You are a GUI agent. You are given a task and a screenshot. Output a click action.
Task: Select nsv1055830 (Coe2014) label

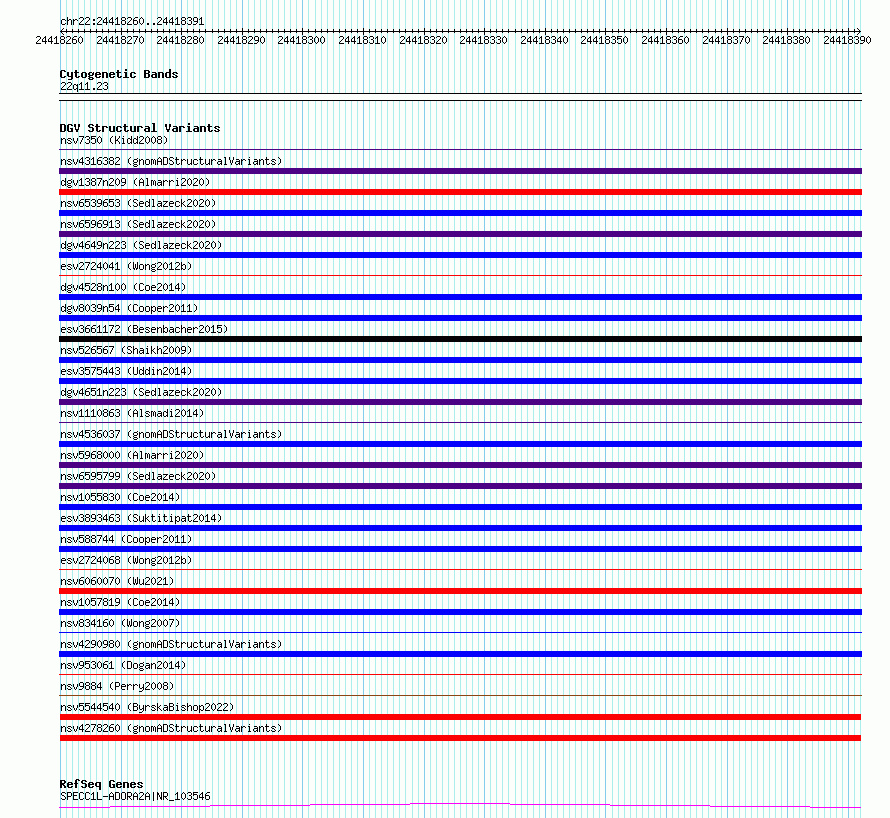coord(120,497)
